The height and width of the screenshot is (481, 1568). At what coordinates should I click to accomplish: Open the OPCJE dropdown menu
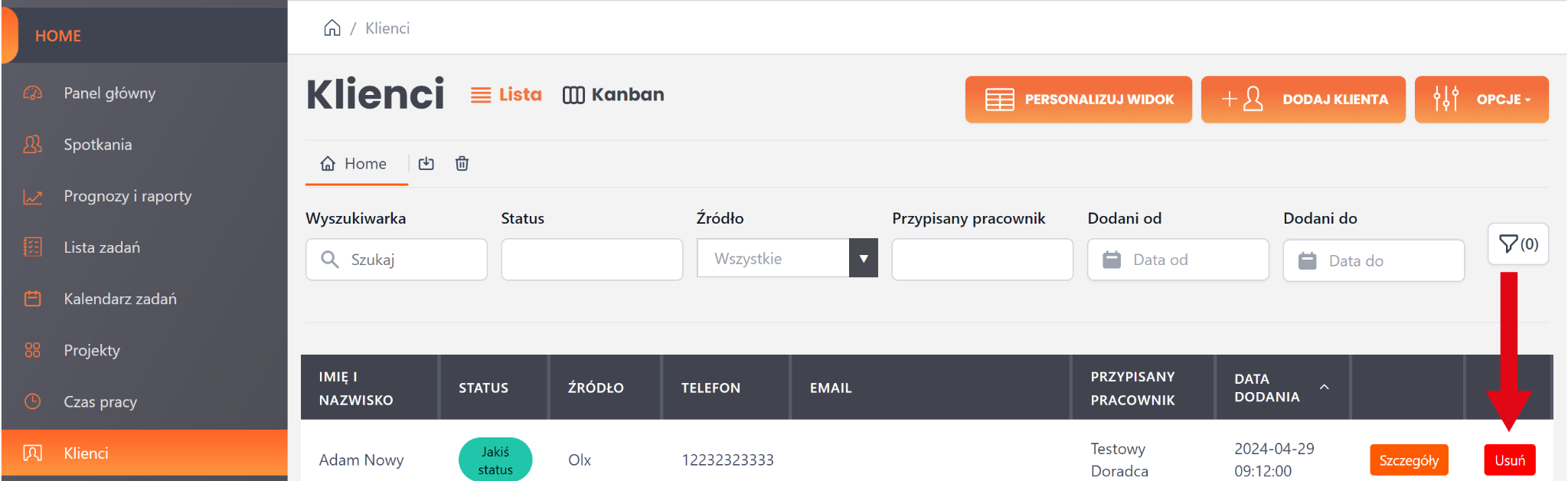[1481, 100]
